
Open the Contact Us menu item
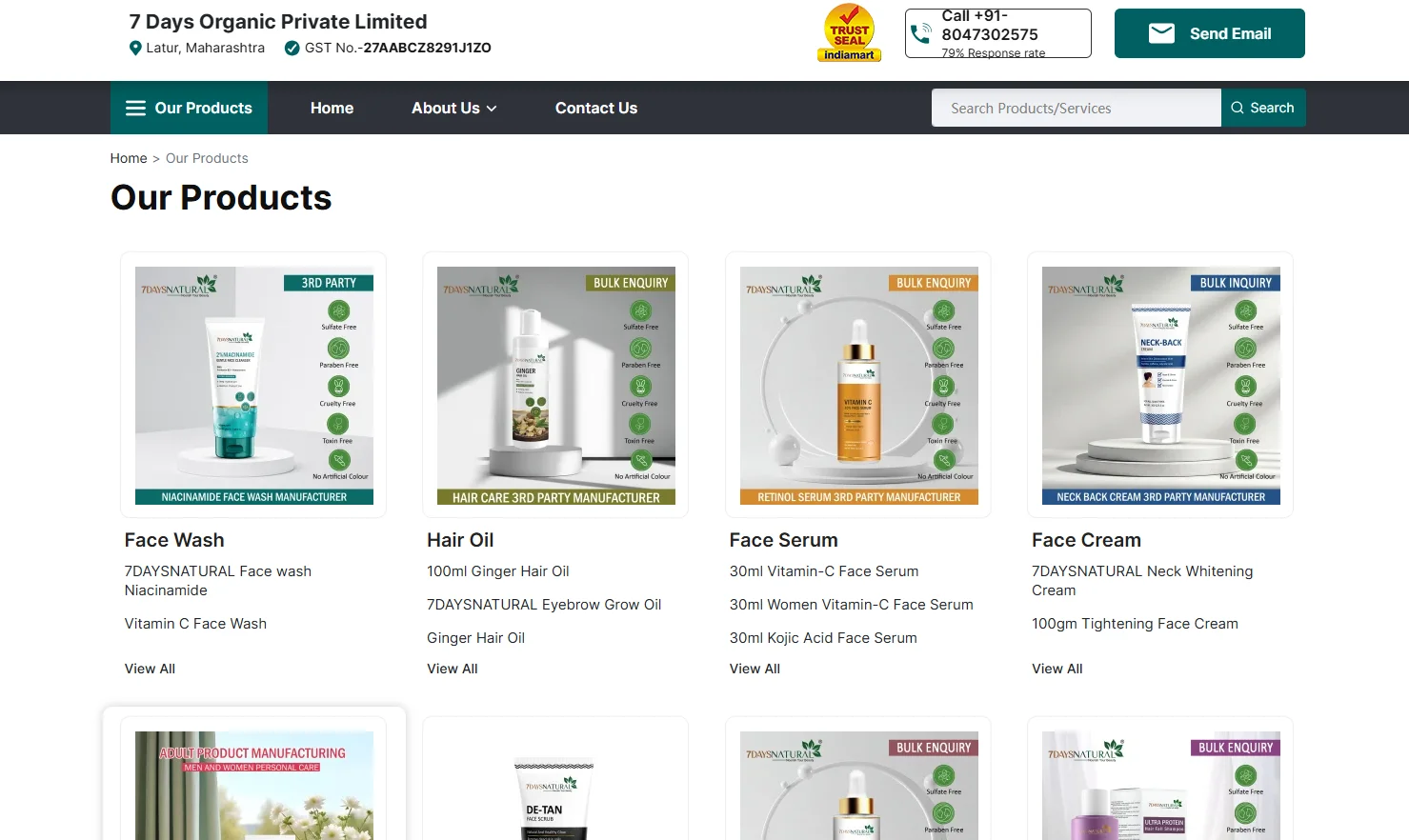tap(596, 109)
